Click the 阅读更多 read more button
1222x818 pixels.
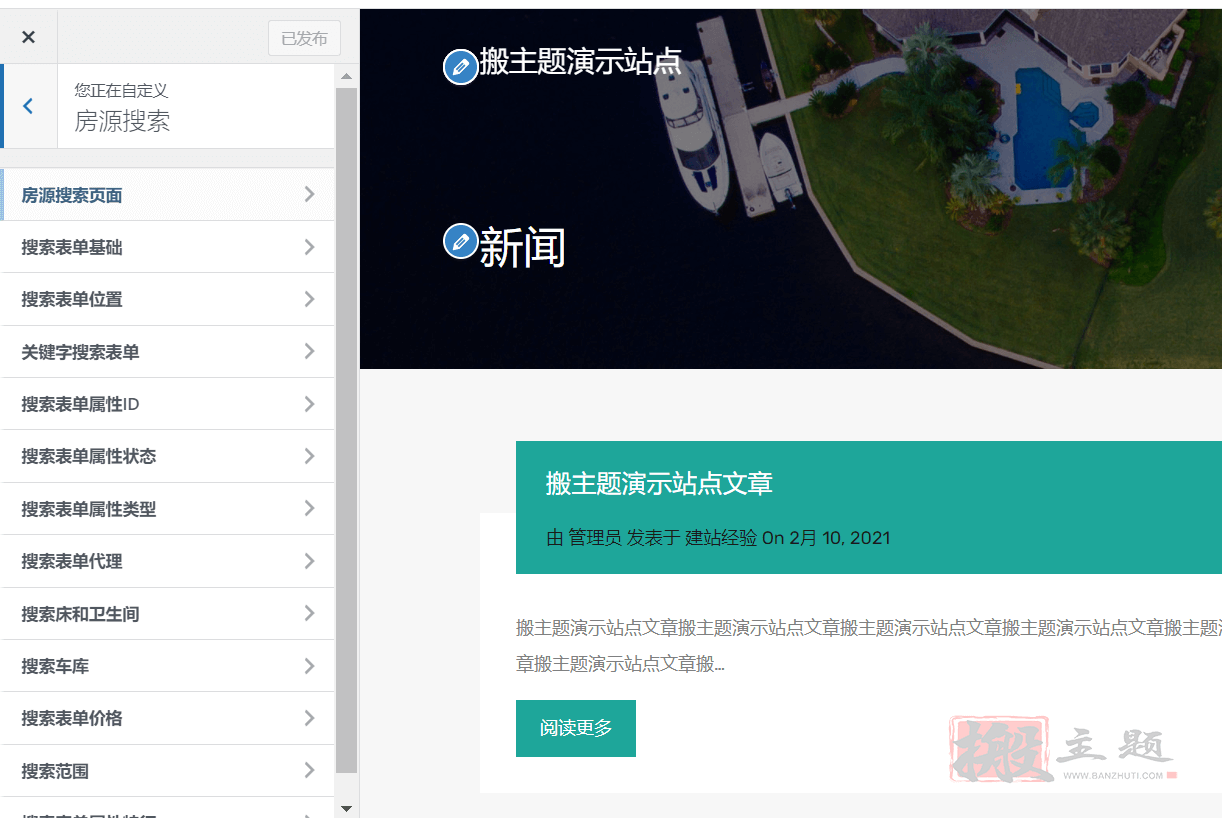coord(576,728)
